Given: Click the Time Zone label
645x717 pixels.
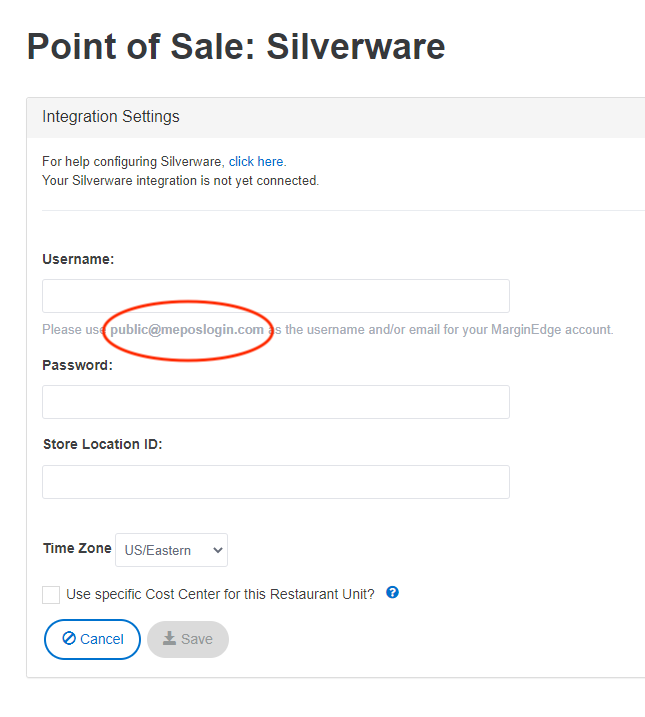Looking at the screenshot, I should tap(77, 548).
